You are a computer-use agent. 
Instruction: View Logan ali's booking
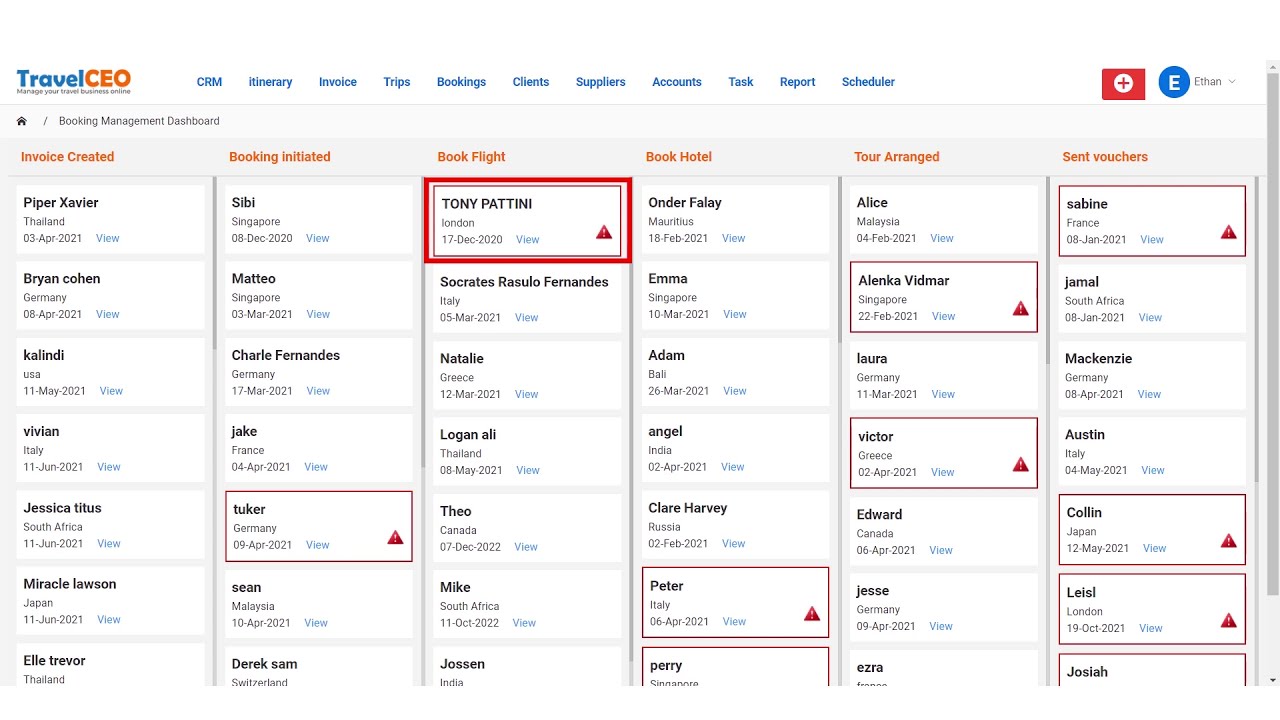[x=528, y=470]
